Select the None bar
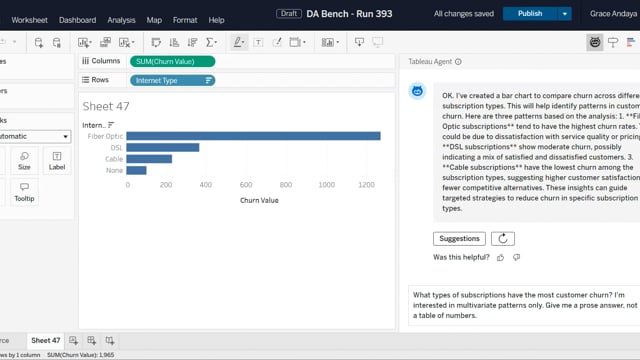640x360 pixels. 136,170
